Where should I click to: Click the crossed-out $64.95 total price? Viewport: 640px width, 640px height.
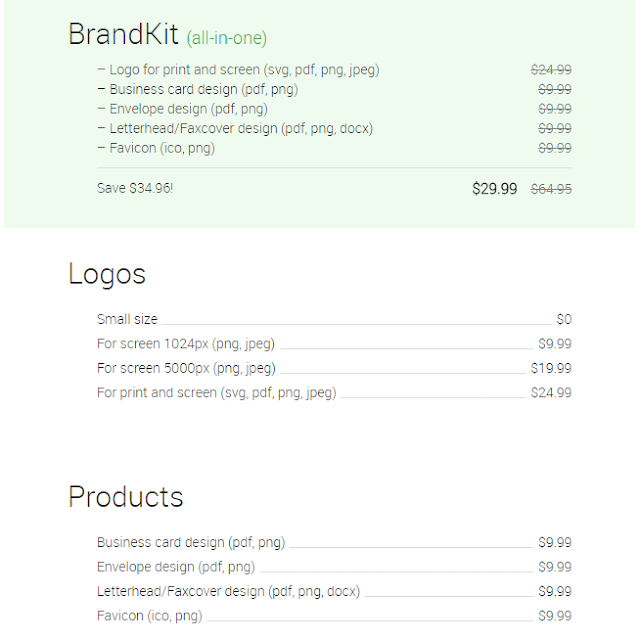click(551, 189)
